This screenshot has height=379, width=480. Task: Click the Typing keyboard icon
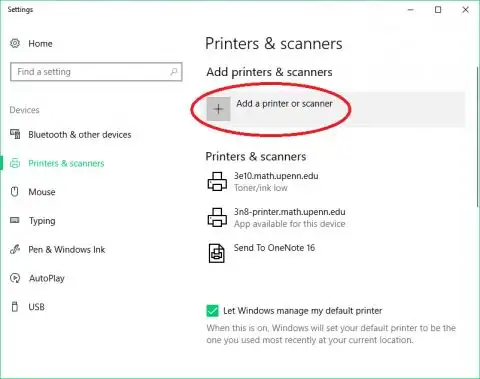[15, 220]
